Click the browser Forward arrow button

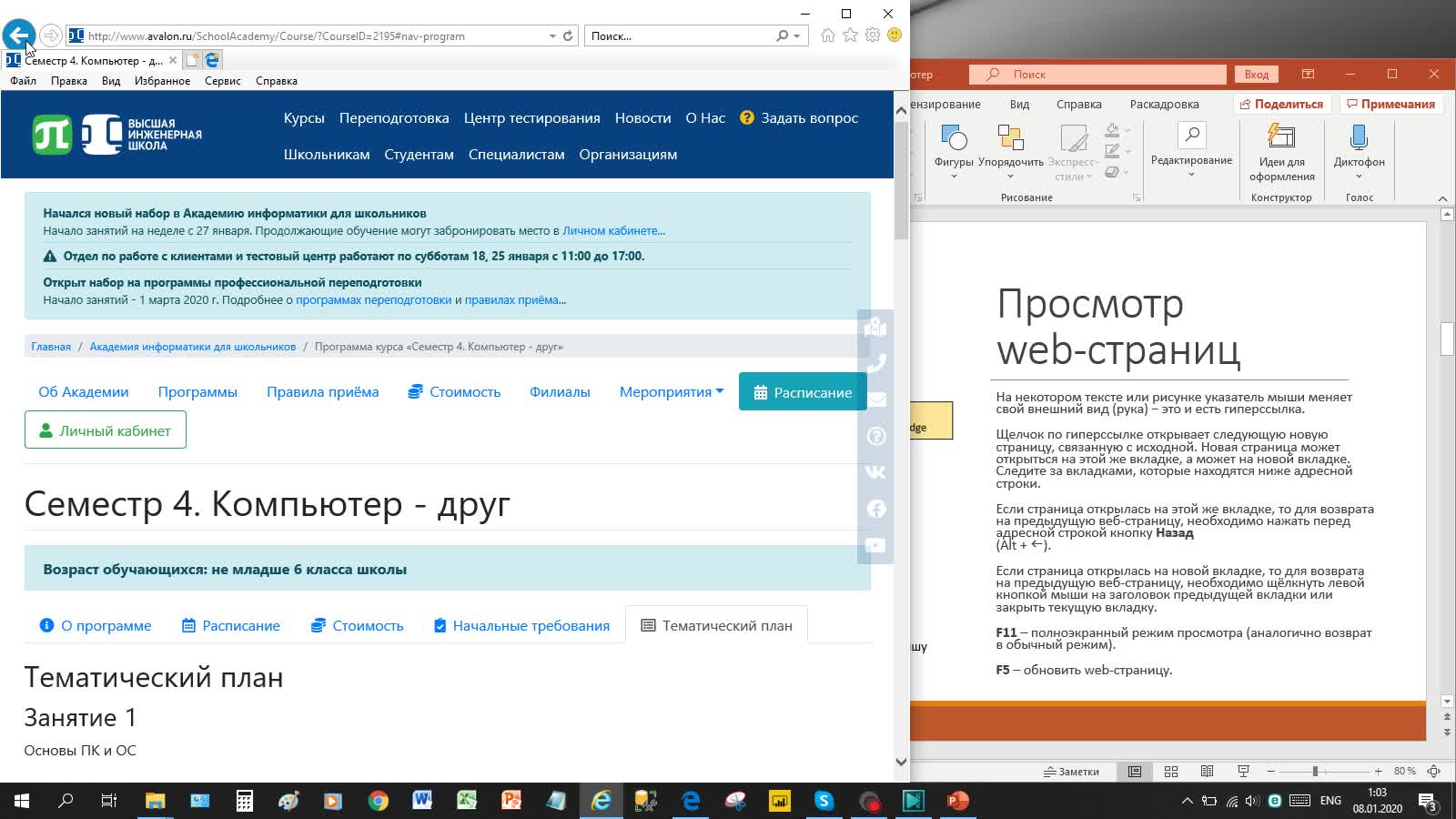pos(51,35)
